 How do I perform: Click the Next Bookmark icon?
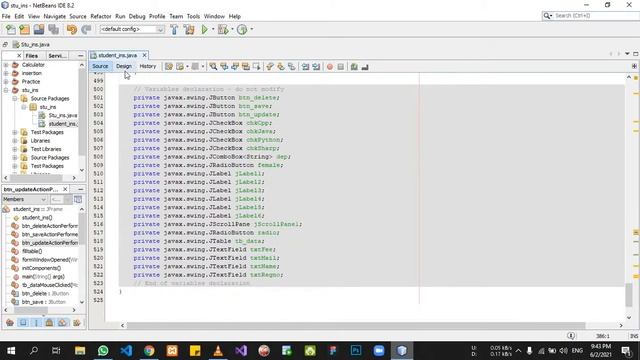281,67
